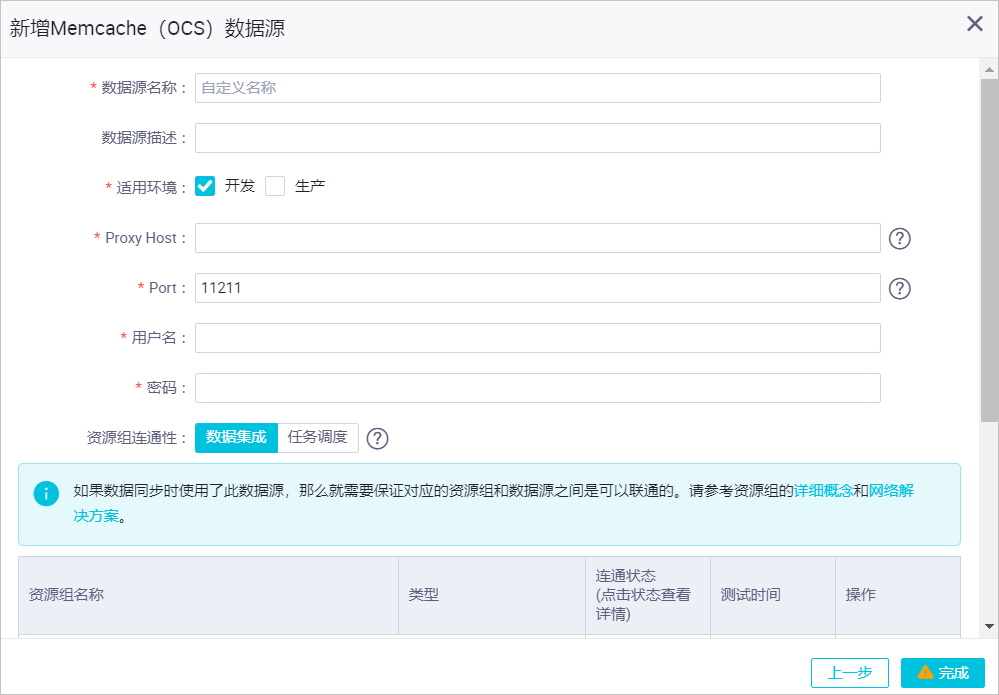Check the 生产 environment checkbox

(275, 186)
